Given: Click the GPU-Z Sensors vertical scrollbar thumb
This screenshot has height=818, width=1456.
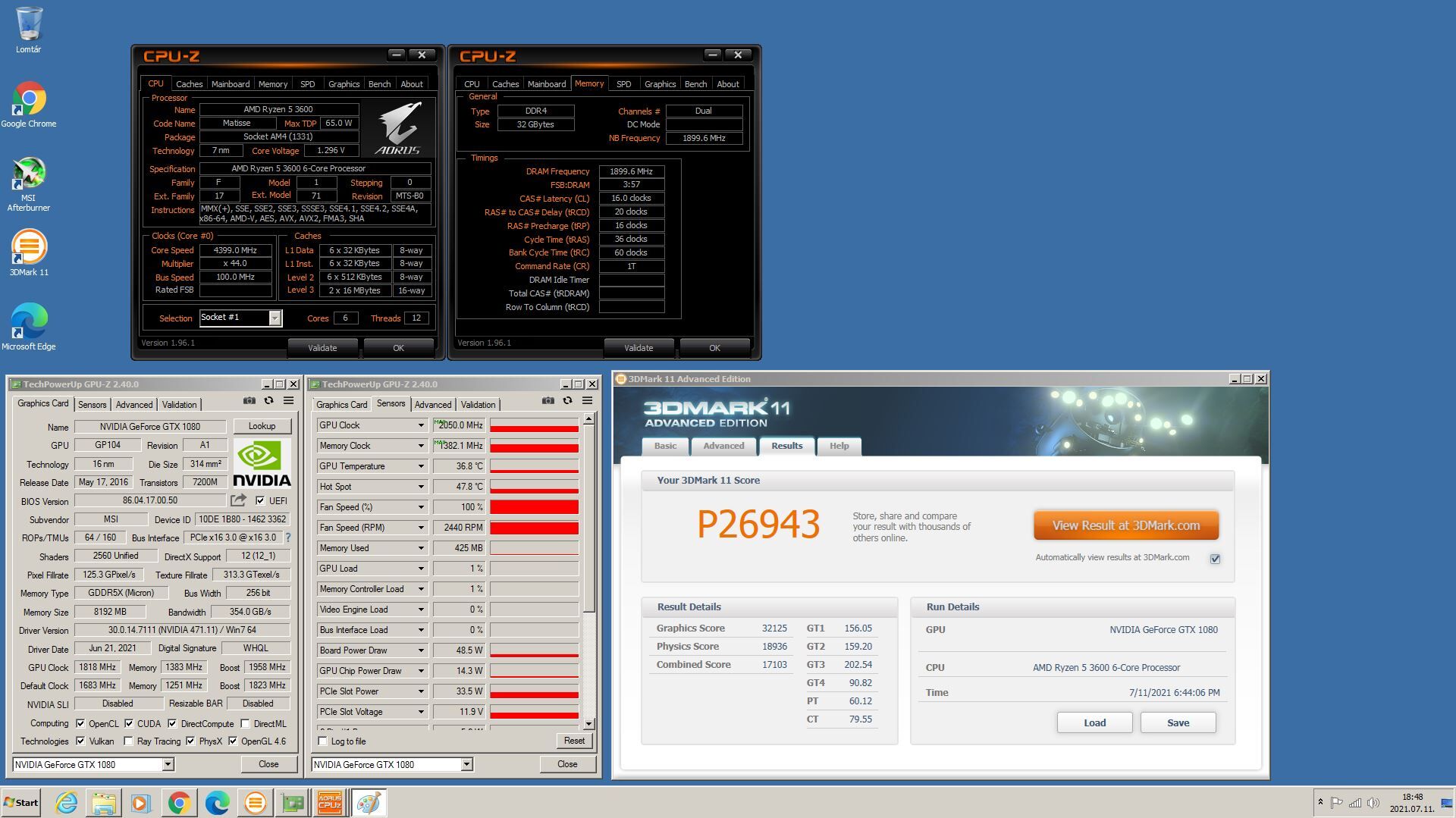Looking at the screenshot, I should (x=588, y=519).
